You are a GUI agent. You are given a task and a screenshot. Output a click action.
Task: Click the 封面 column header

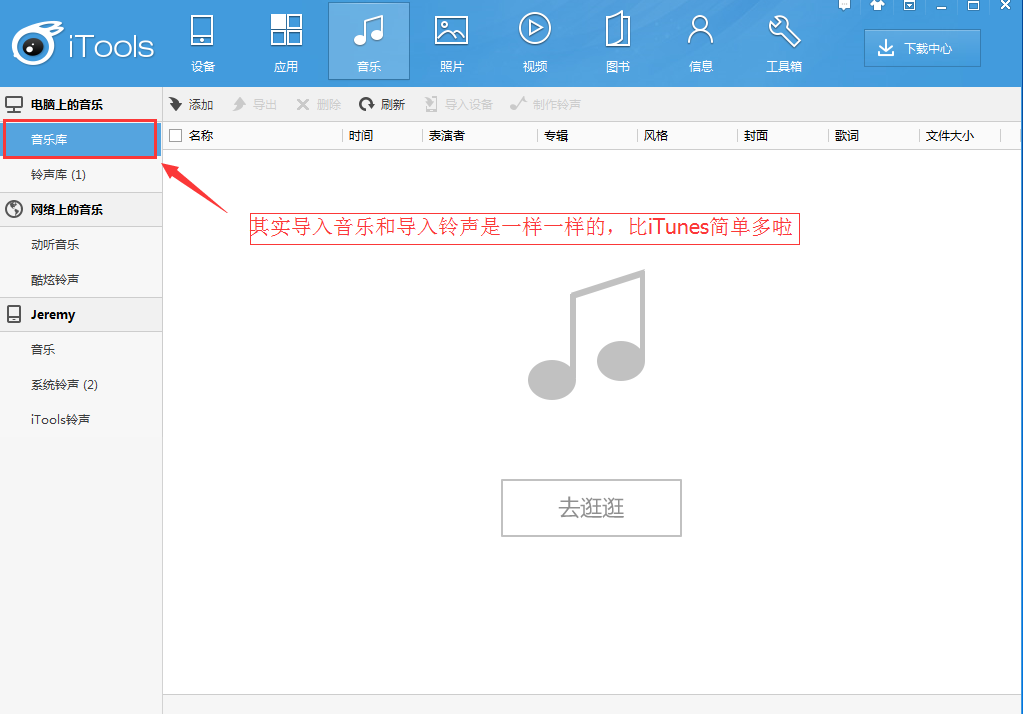pos(756,136)
